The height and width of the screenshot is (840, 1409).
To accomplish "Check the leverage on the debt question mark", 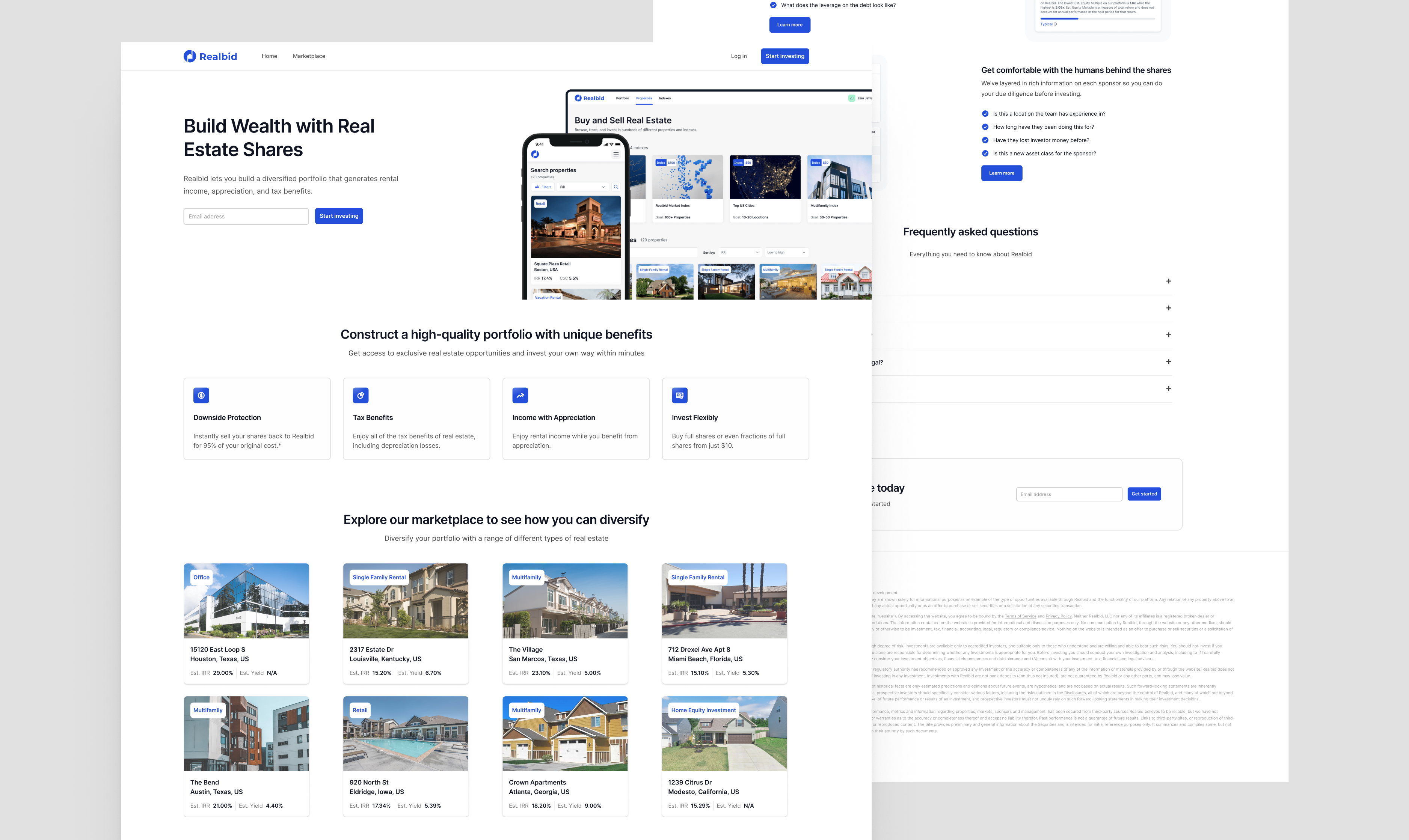I will coord(774,5).
